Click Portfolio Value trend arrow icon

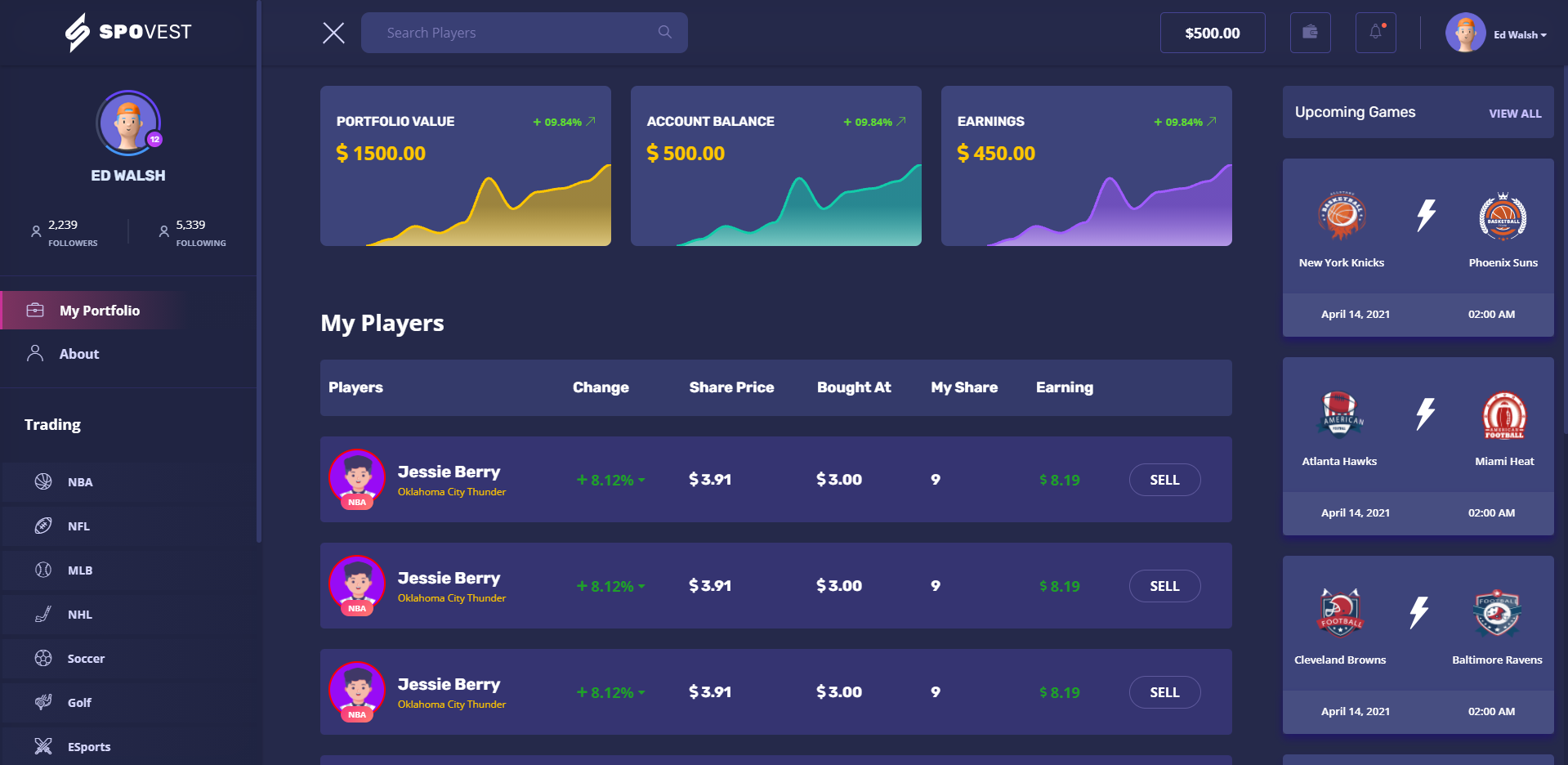pos(591,121)
